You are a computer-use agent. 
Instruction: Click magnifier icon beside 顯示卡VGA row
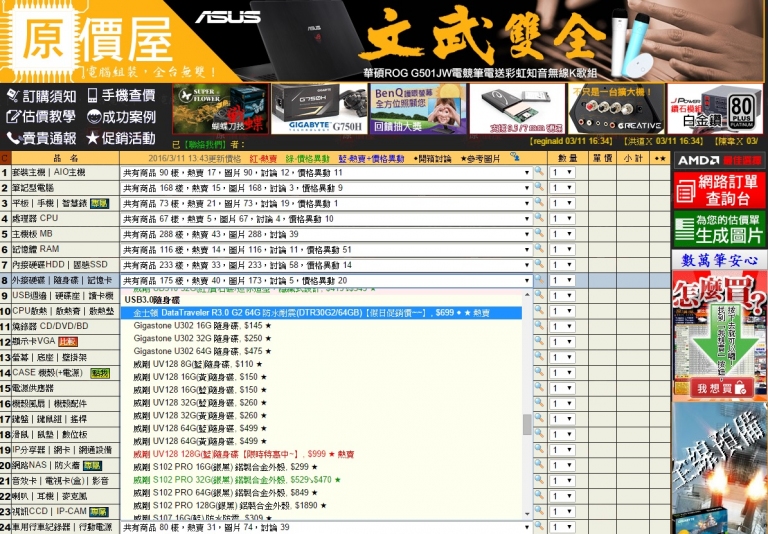pos(539,341)
